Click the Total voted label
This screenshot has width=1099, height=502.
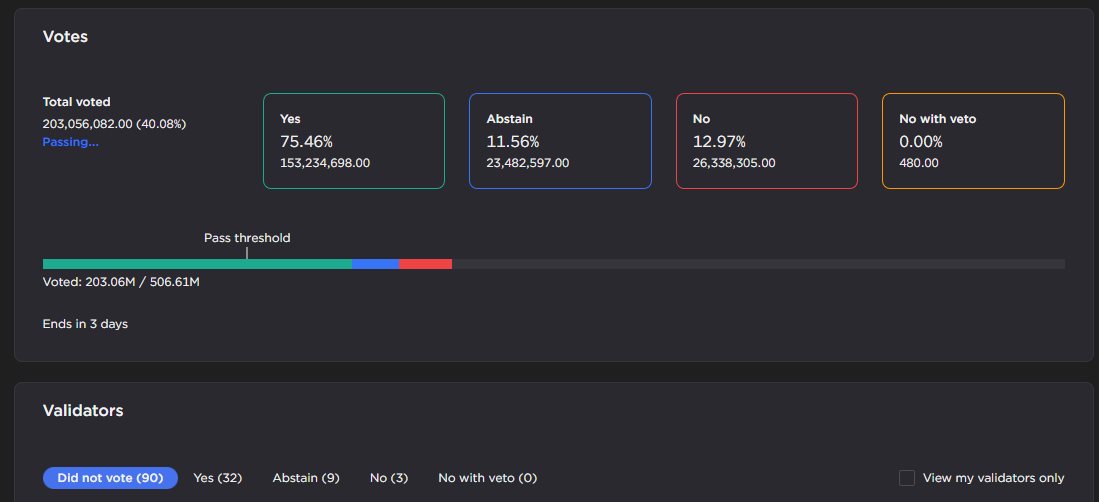click(76, 102)
